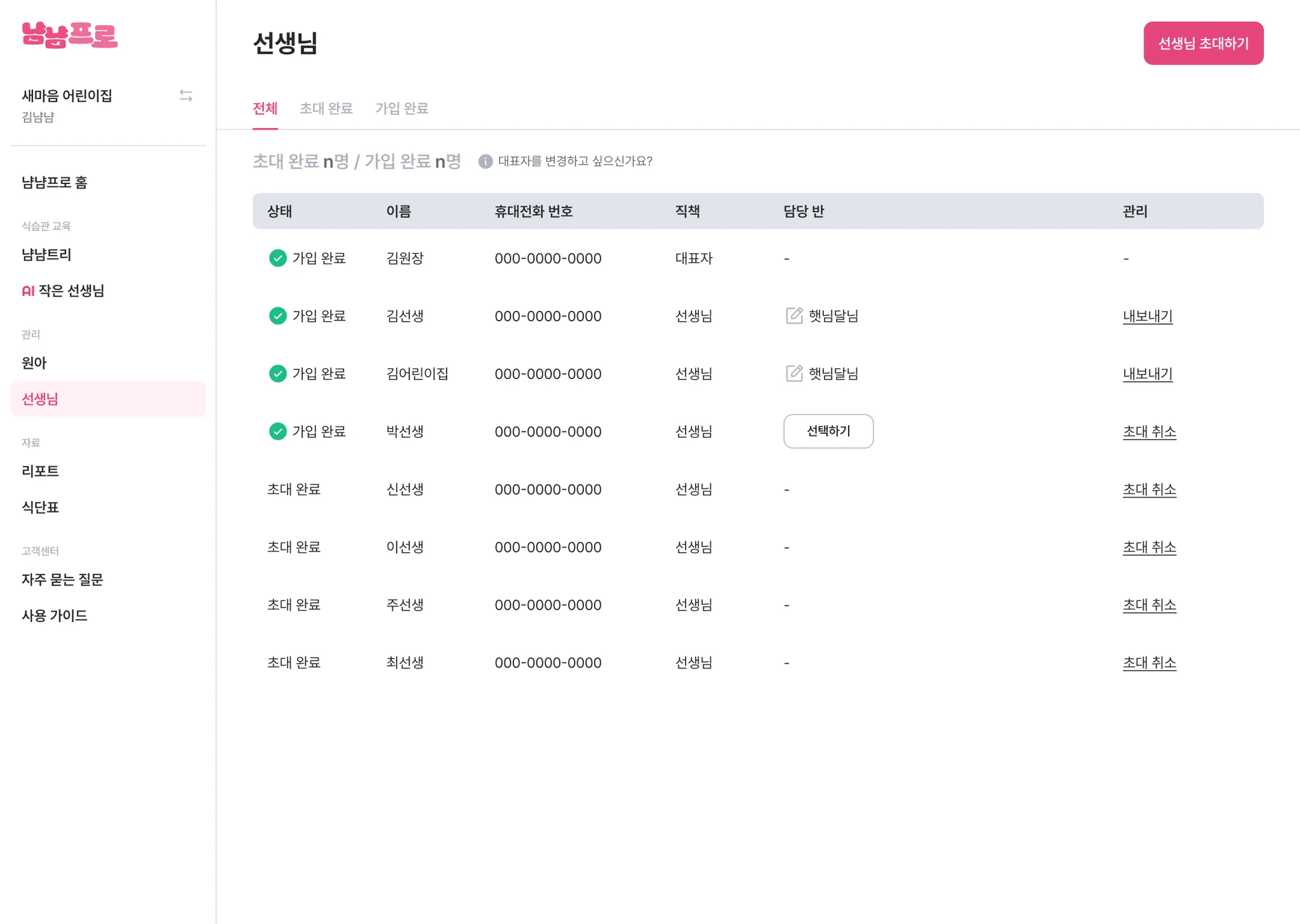Click green check icon for 김원장
Viewport: 1300px width, 924px height.
tap(277, 258)
